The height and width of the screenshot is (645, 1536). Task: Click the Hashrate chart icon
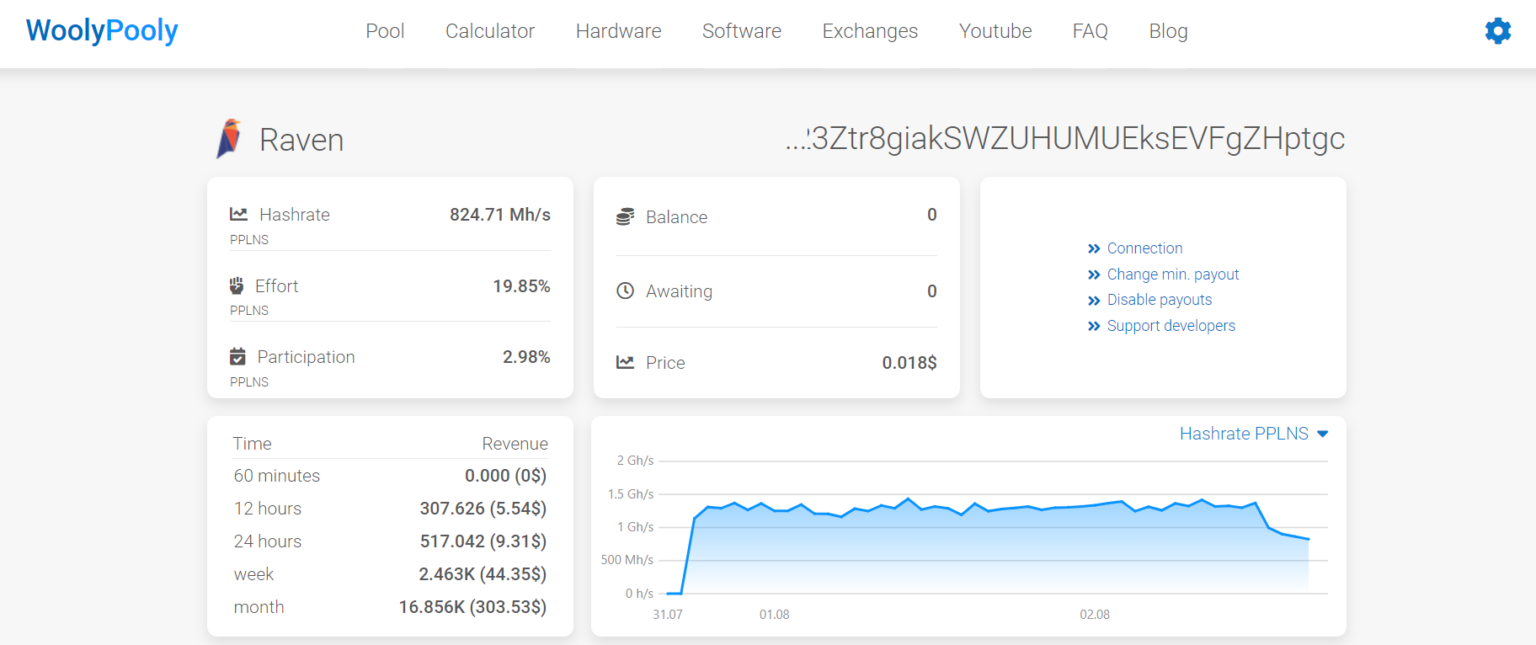tap(237, 214)
